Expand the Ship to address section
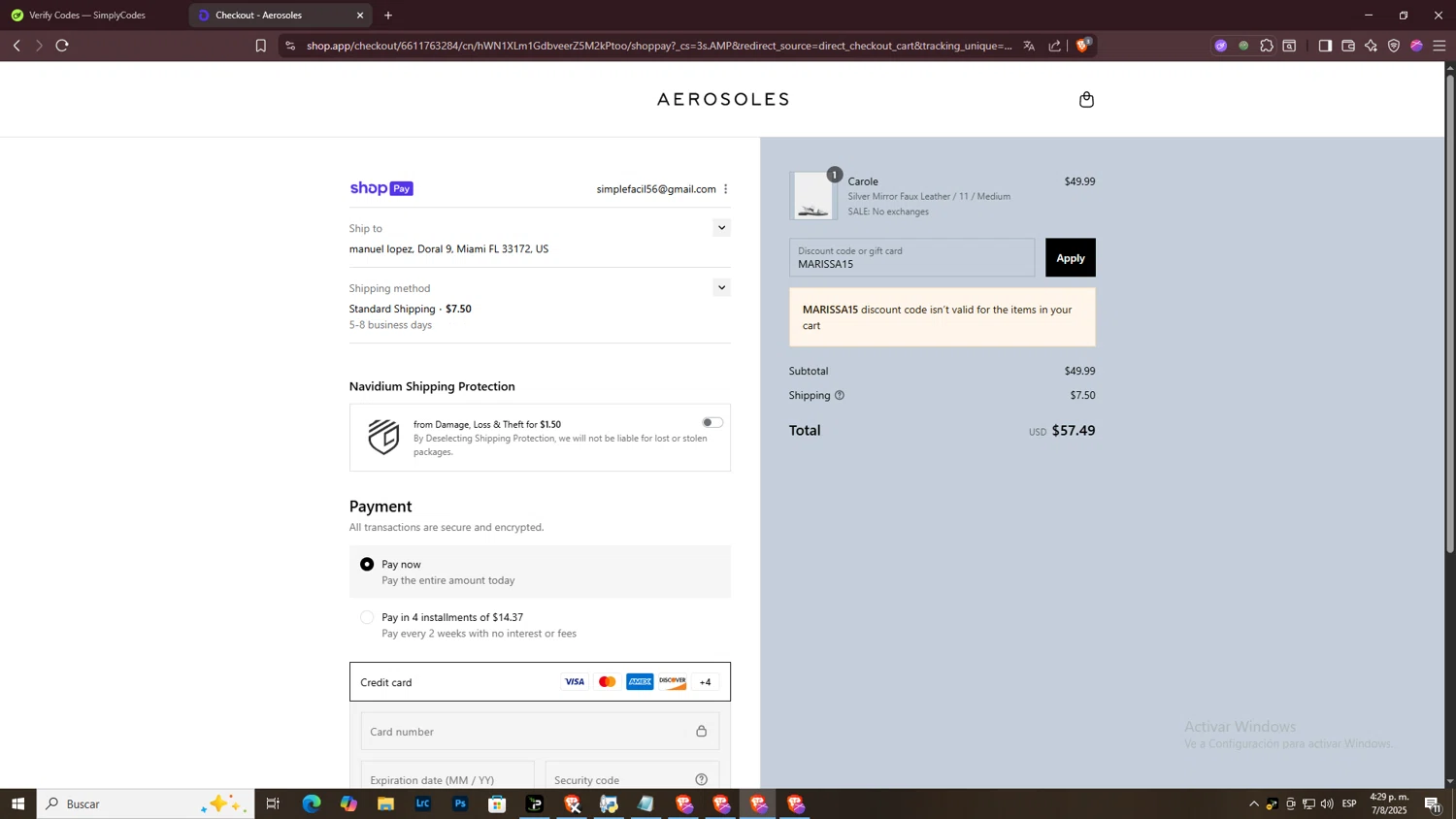The image size is (1456, 819). coord(721,228)
